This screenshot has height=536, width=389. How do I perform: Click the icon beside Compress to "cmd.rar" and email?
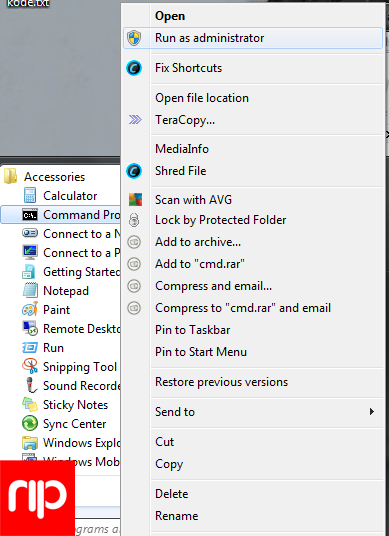click(x=134, y=308)
